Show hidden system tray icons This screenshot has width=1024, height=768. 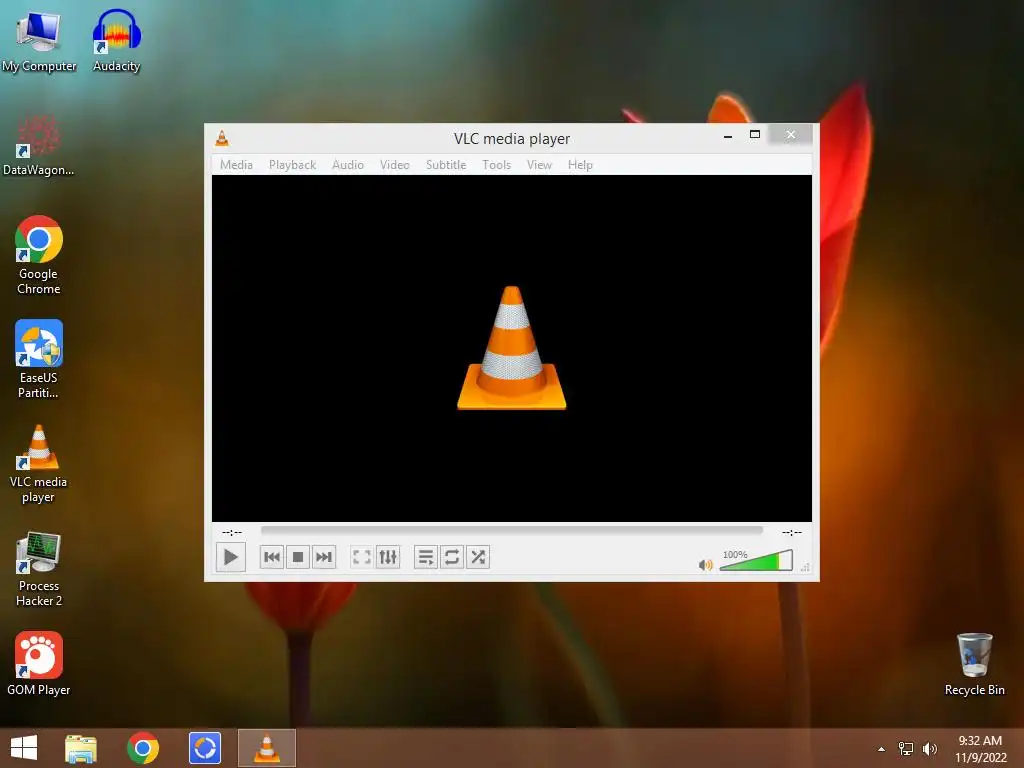(882, 749)
